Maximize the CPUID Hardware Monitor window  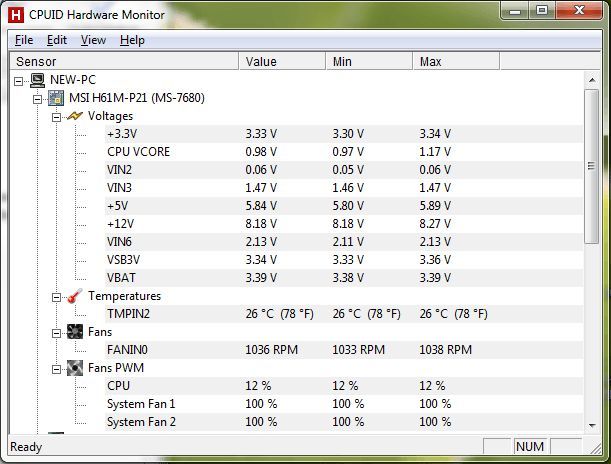[x=542, y=12]
